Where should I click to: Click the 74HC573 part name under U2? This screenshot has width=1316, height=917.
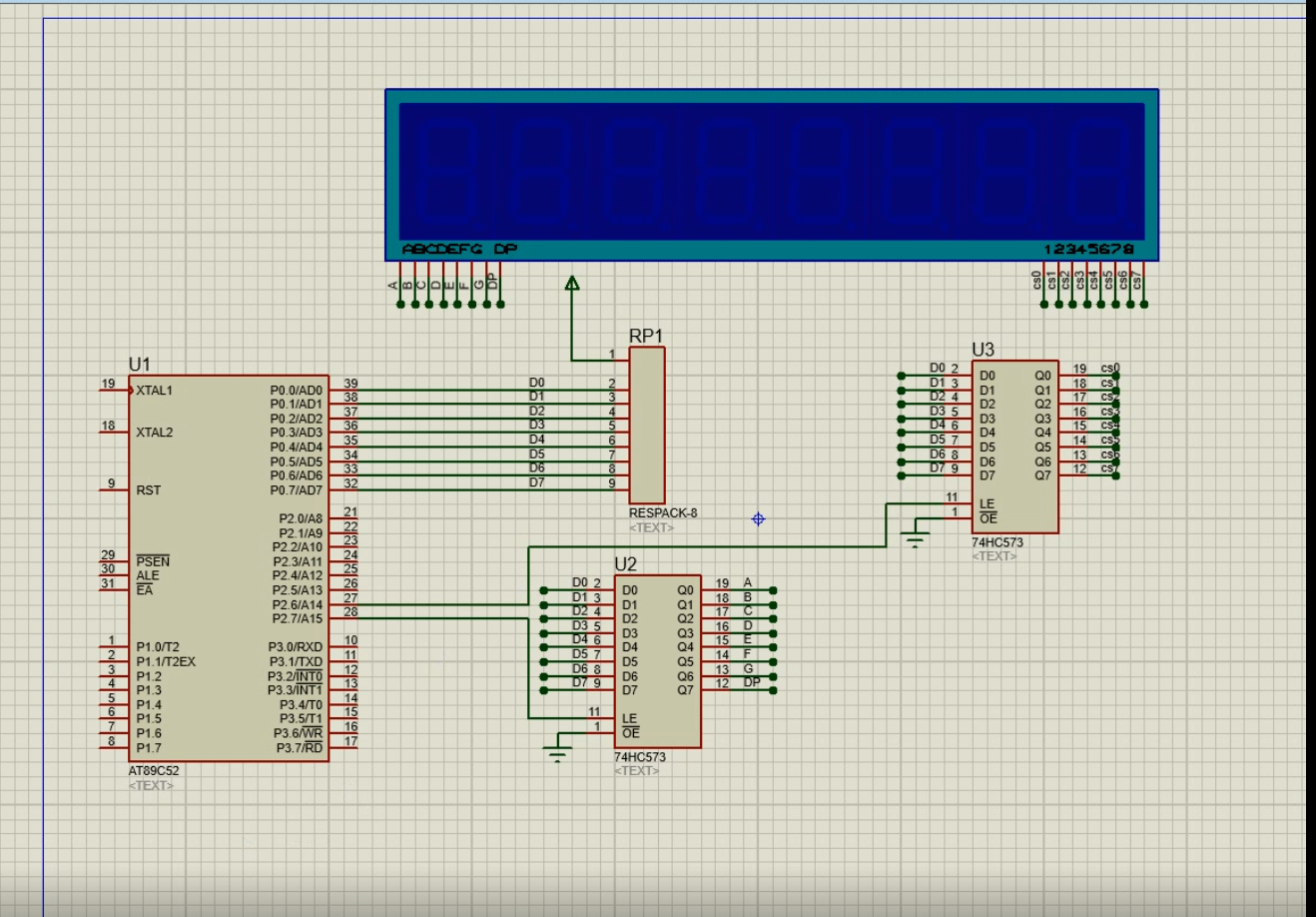pos(640,757)
